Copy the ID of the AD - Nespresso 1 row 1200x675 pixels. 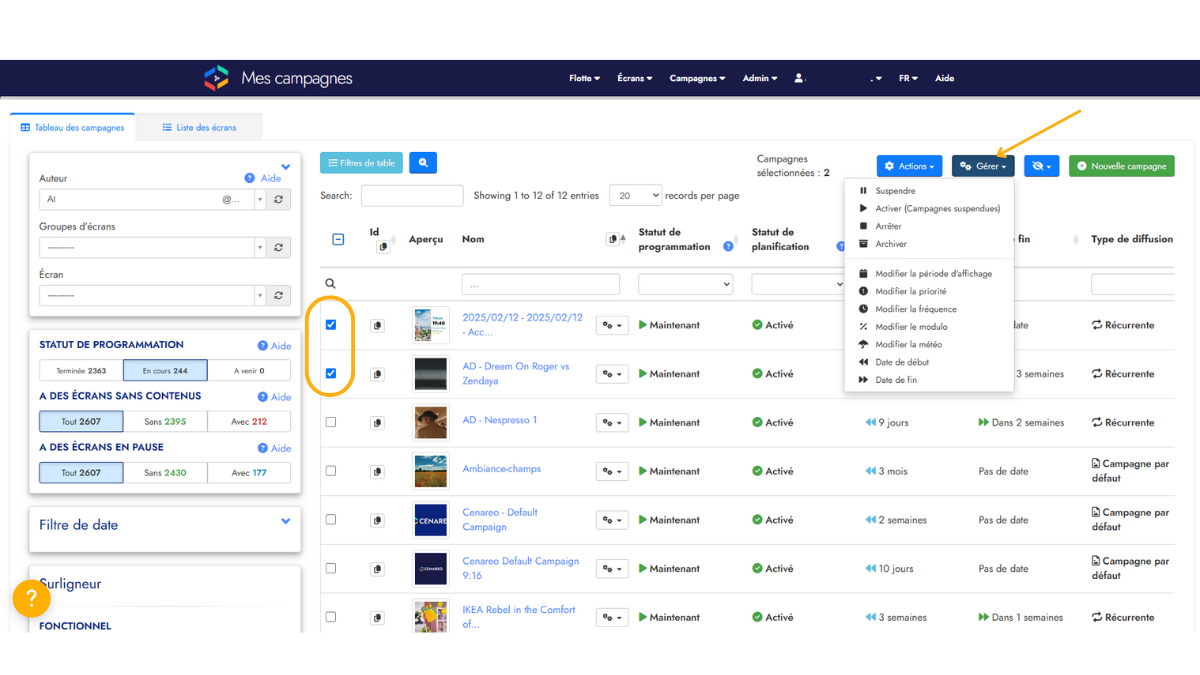(377, 423)
